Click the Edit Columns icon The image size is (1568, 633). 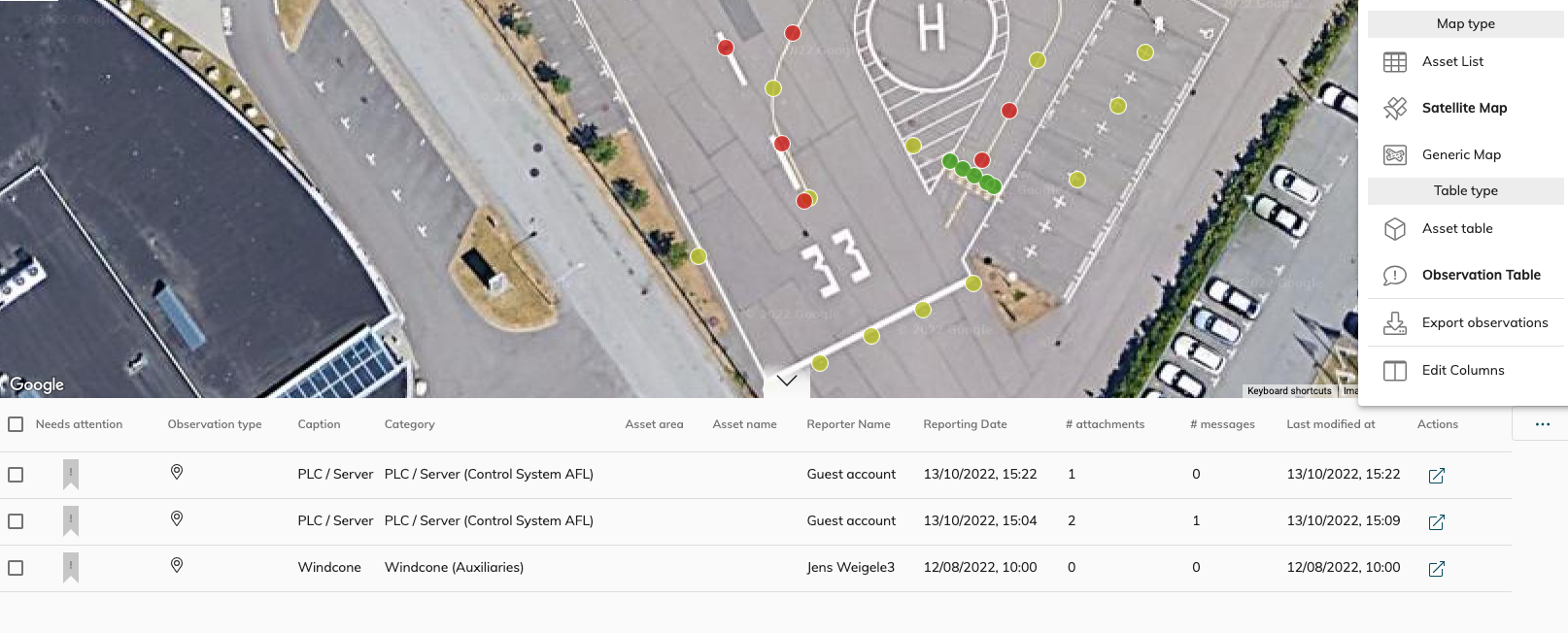click(1395, 371)
